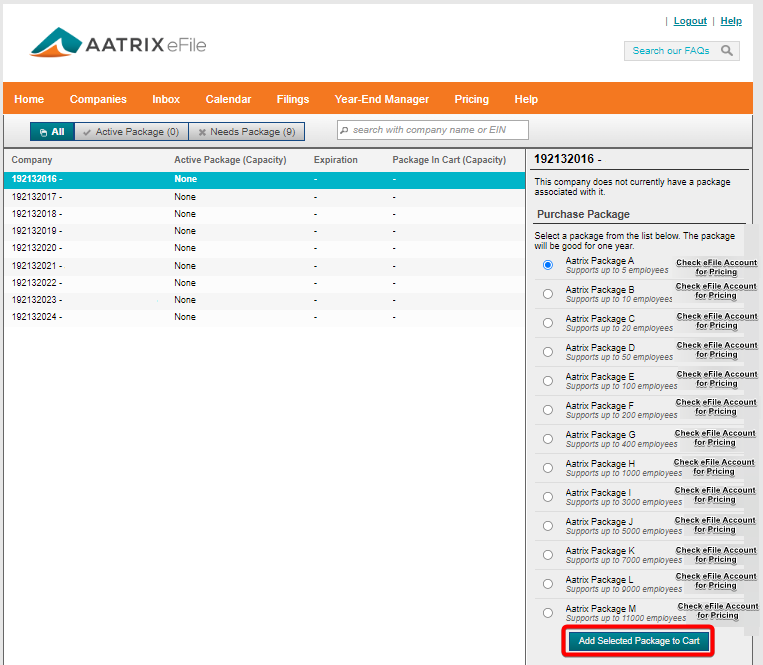Click Package In Cart (Capacity) column header
This screenshot has height=665, width=763.
449,160
